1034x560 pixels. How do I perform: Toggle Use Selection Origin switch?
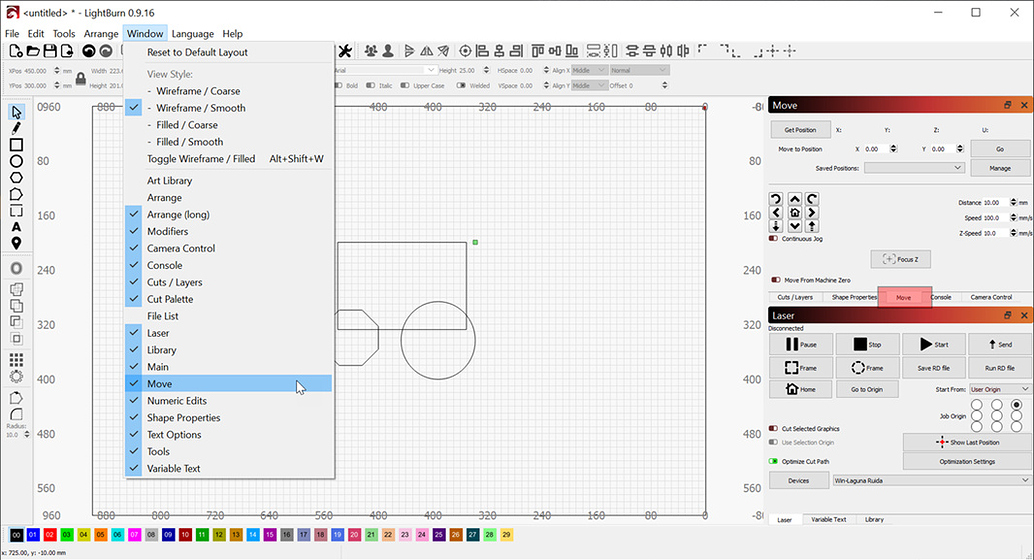click(x=774, y=443)
